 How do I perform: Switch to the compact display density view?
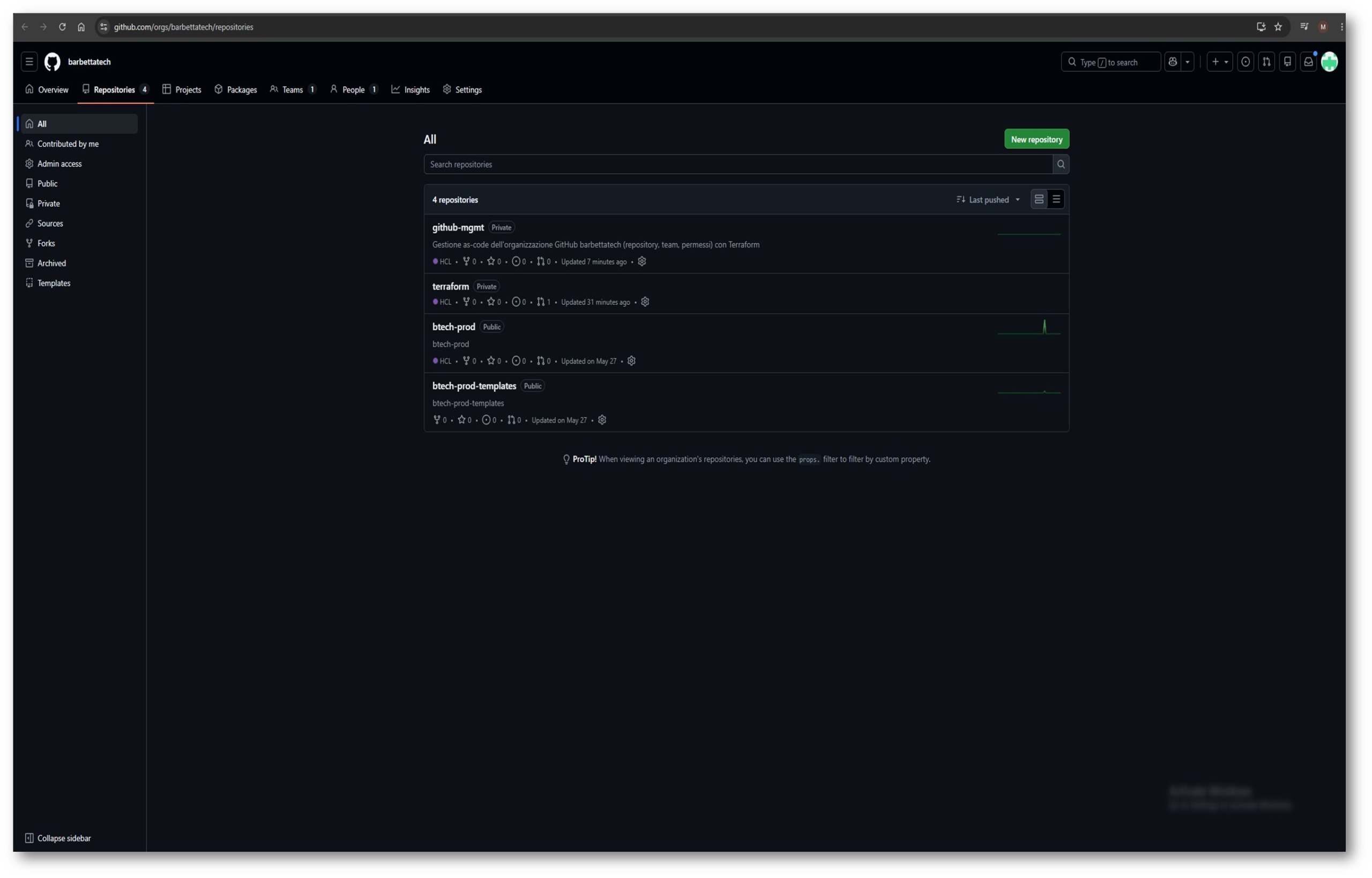(1056, 199)
